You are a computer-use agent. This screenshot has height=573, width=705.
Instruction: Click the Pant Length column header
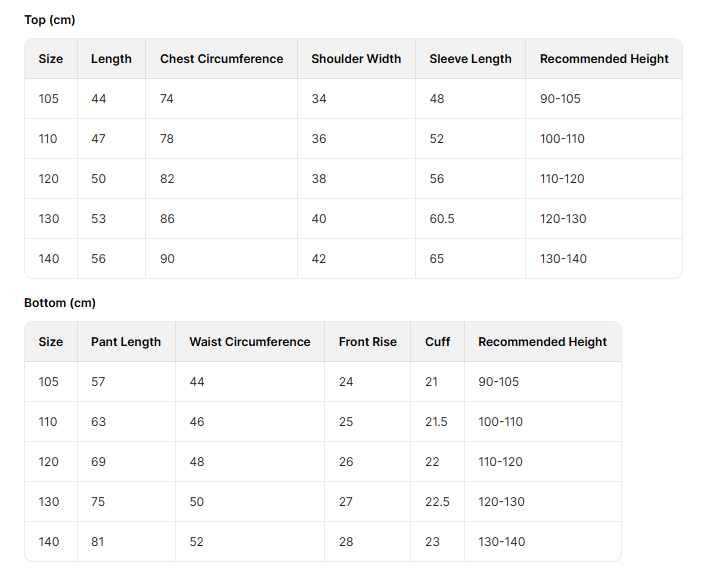(126, 342)
